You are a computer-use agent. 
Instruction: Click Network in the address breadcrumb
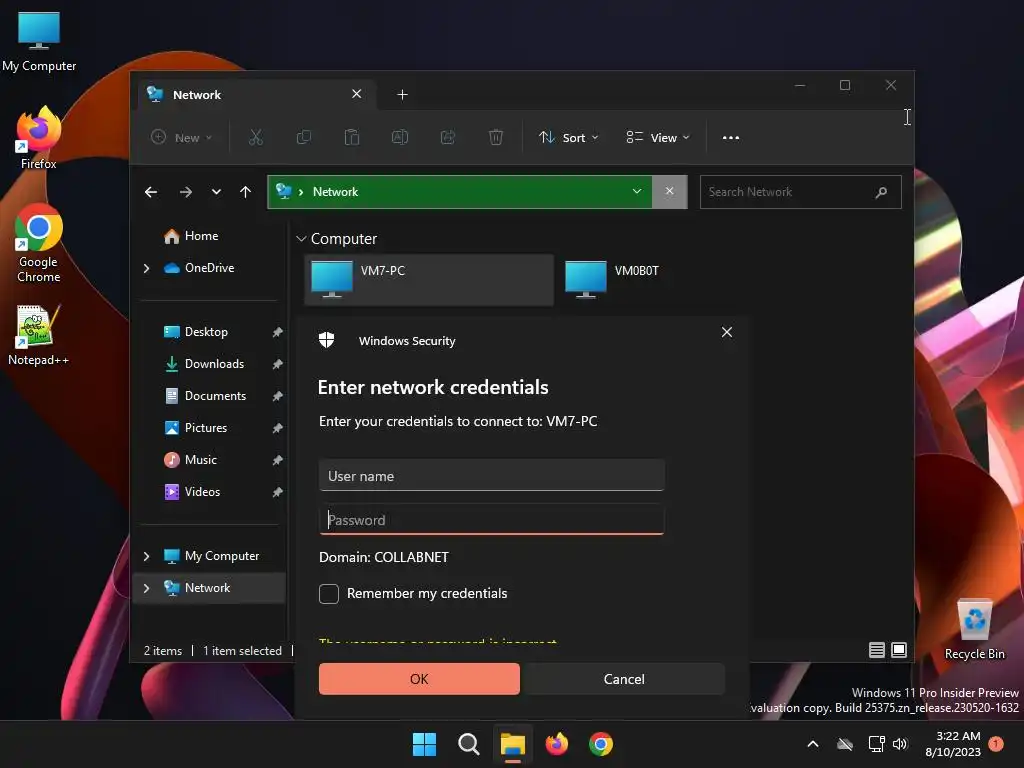tap(335, 192)
